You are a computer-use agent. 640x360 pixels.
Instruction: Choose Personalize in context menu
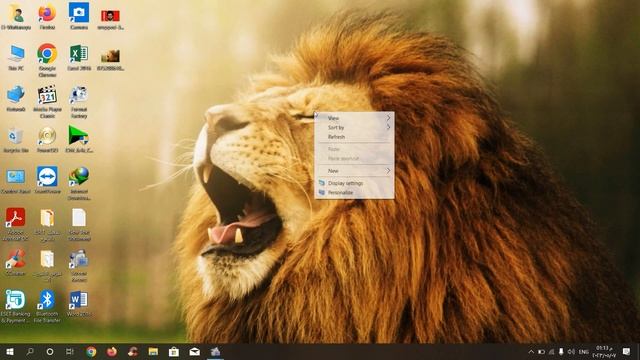pyautogui.click(x=354, y=193)
